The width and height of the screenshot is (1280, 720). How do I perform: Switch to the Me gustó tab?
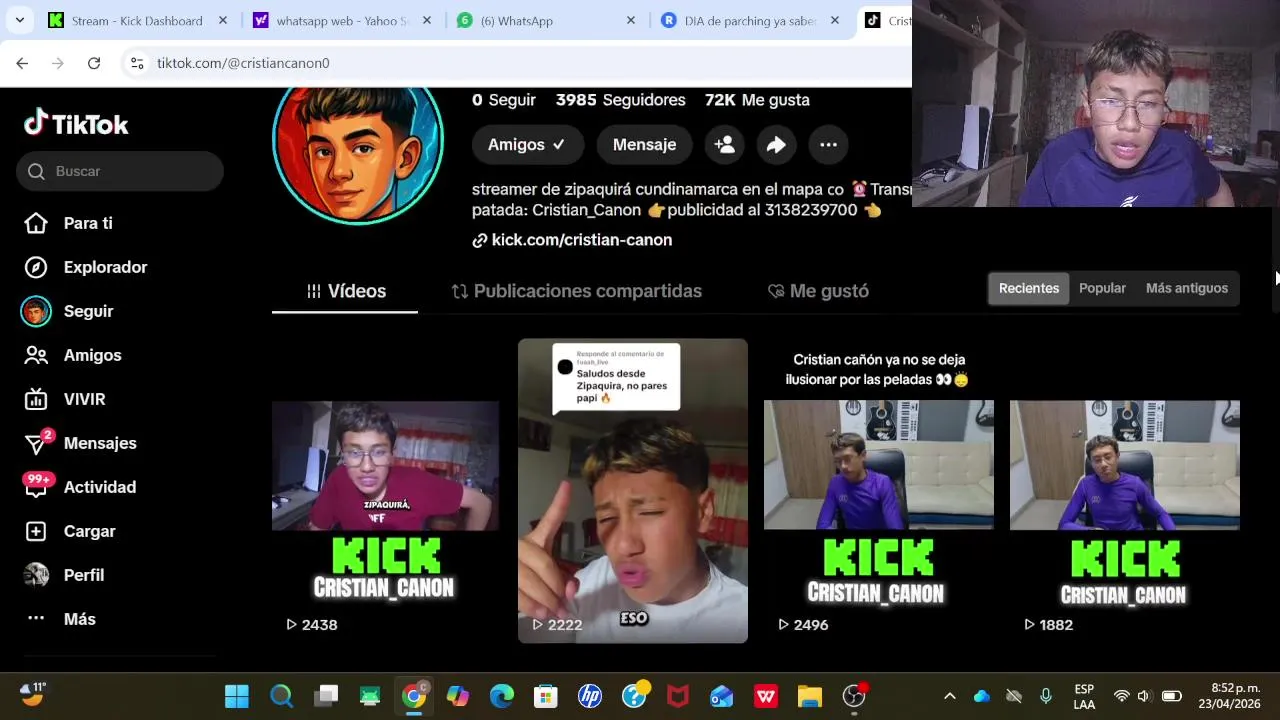coord(818,291)
